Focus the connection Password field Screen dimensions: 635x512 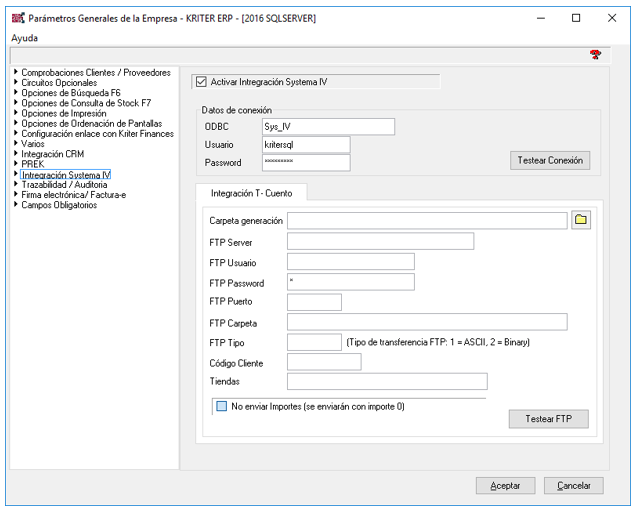point(306,162)
